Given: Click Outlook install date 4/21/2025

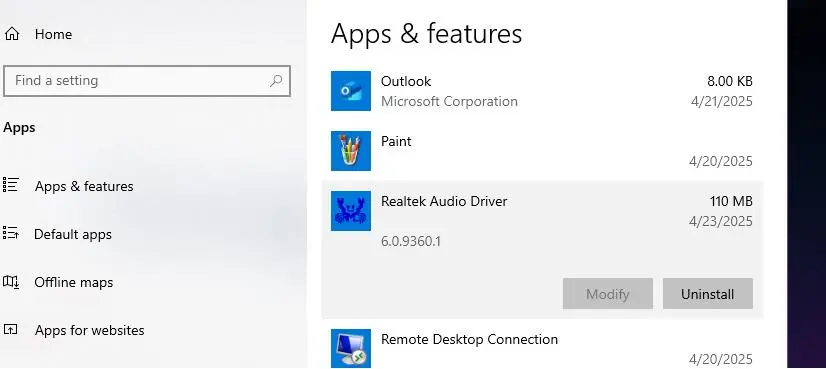Looking at the screenshot, I should pos(722,101).
